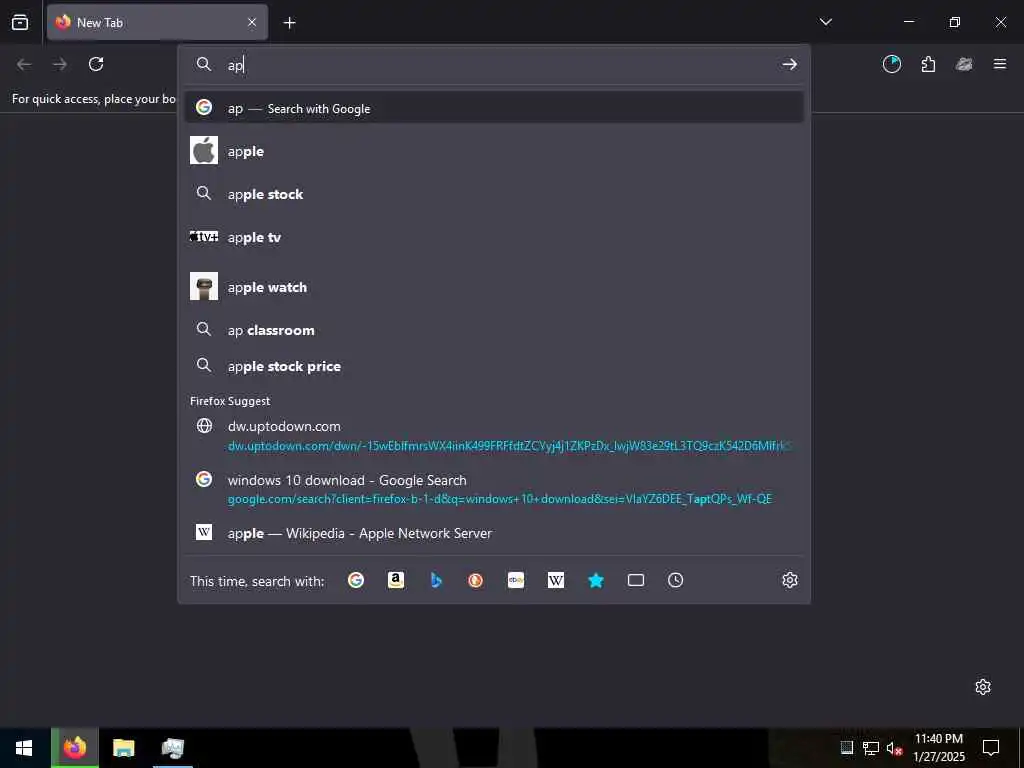Click the taskbar app next to File Explorer
The width and height of the screenshot is (1024, 768).
[x=172, y=748]
